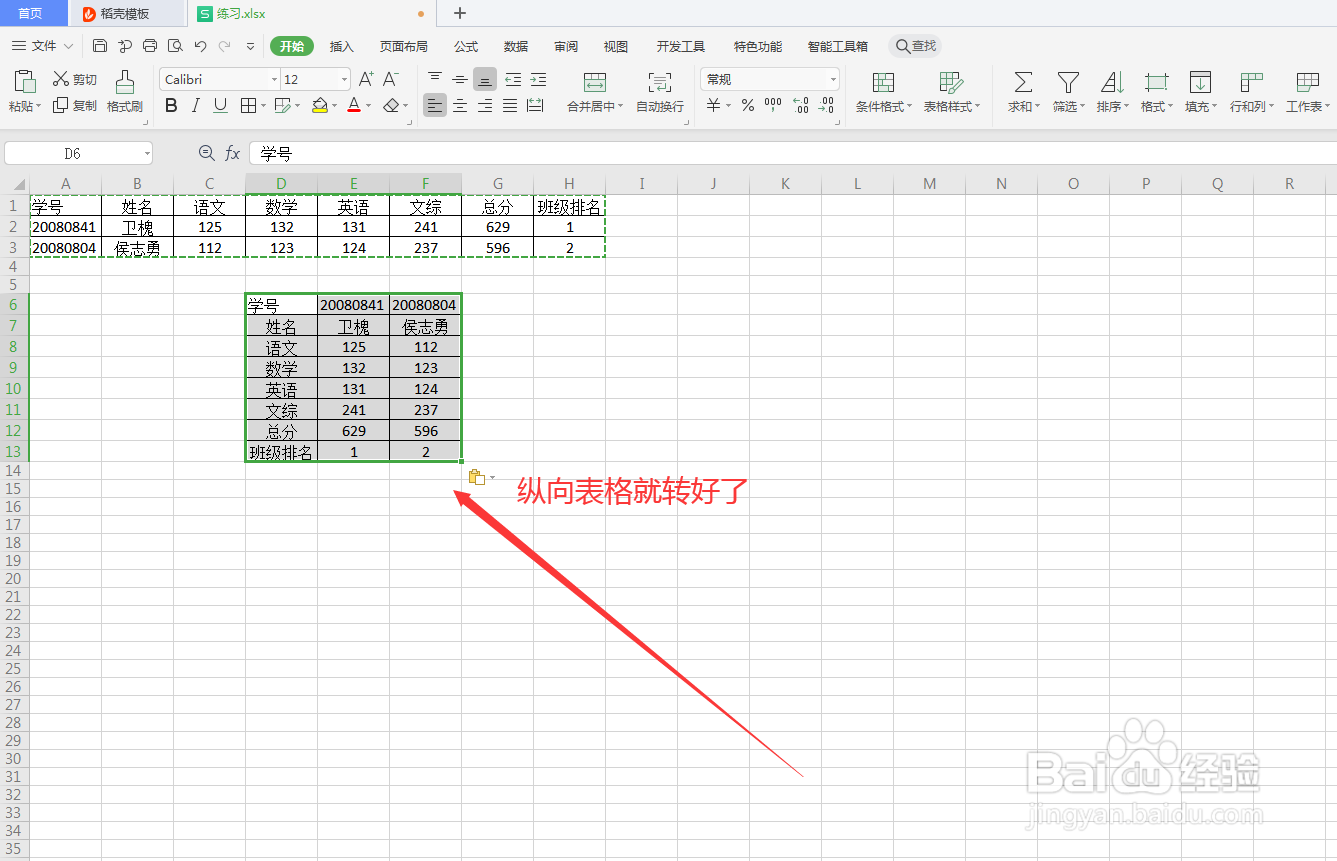
Task: Click the Increase Indent icon
Action: click(x=538, y=79)
